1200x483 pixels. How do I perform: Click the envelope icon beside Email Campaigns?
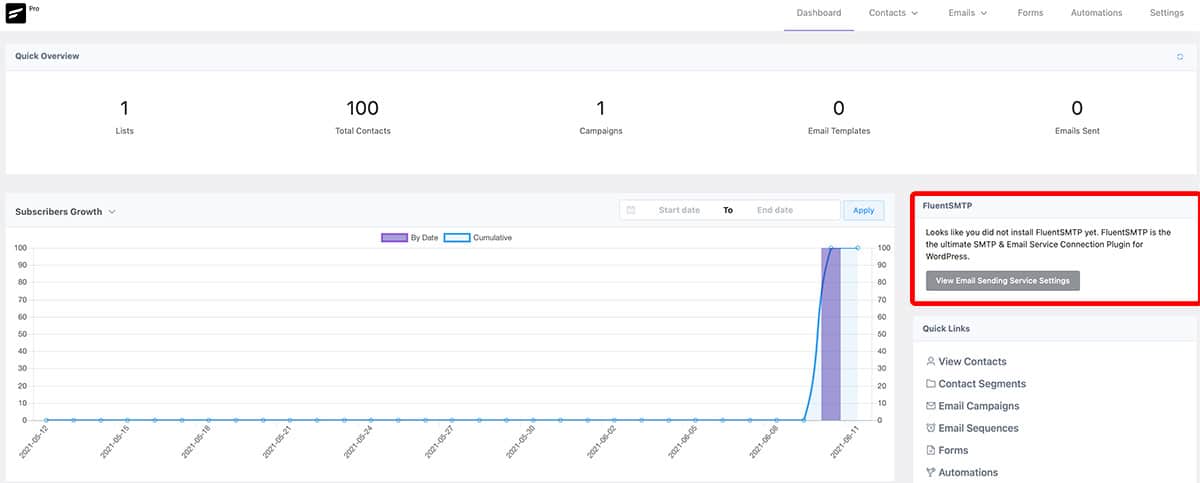931,406
